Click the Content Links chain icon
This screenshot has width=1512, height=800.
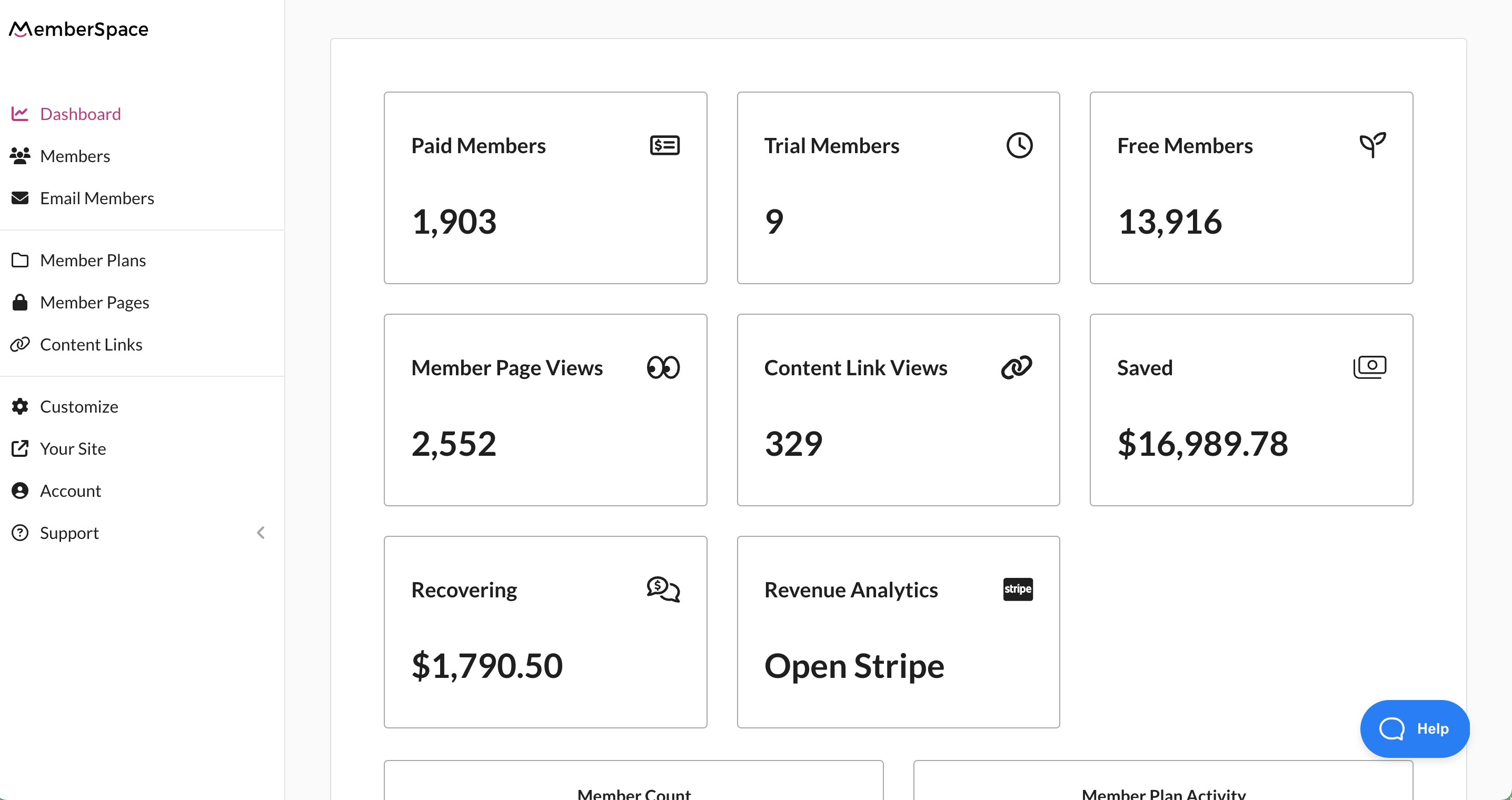(20, 345)
